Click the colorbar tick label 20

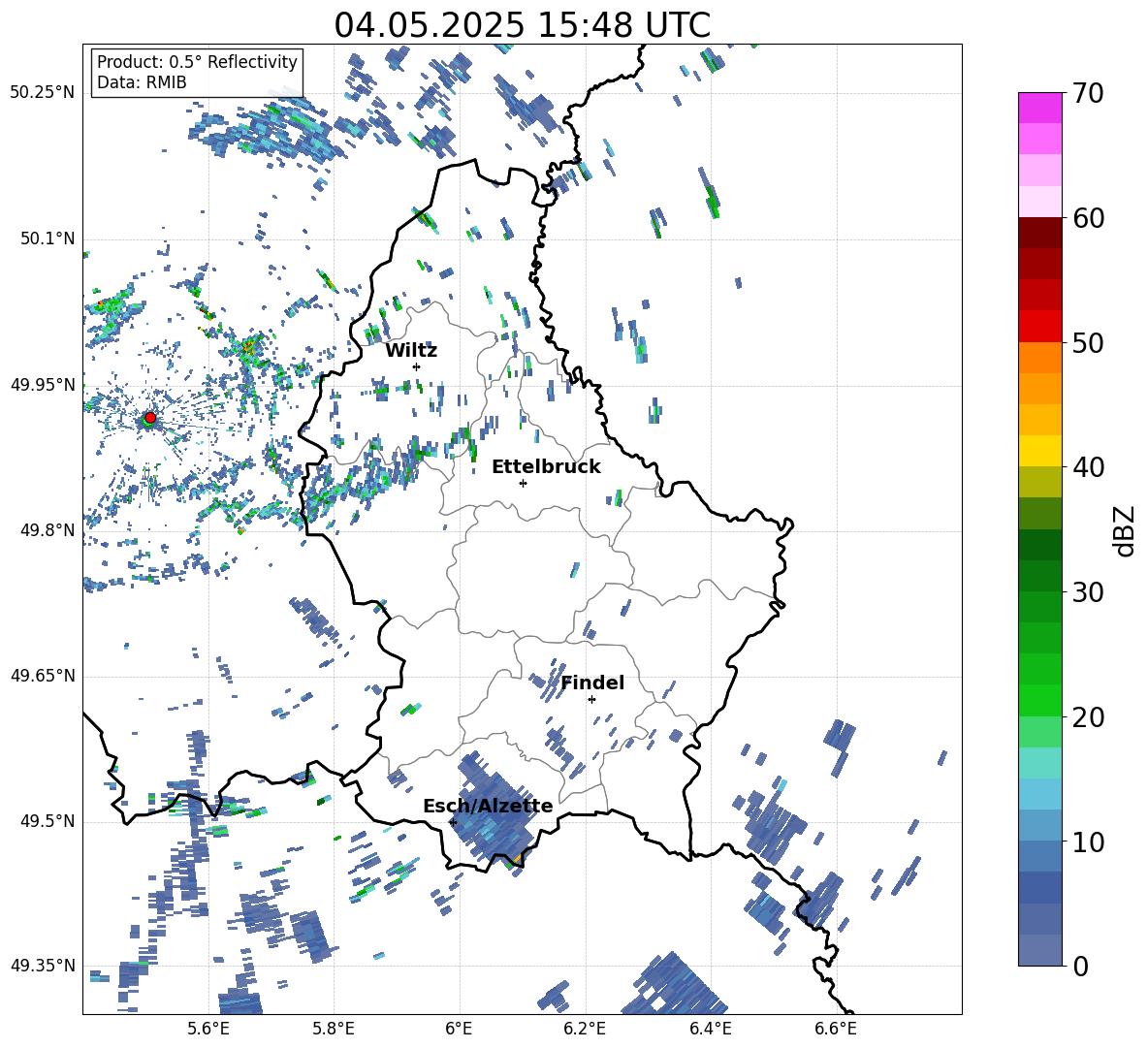[x=1087, y=716]
